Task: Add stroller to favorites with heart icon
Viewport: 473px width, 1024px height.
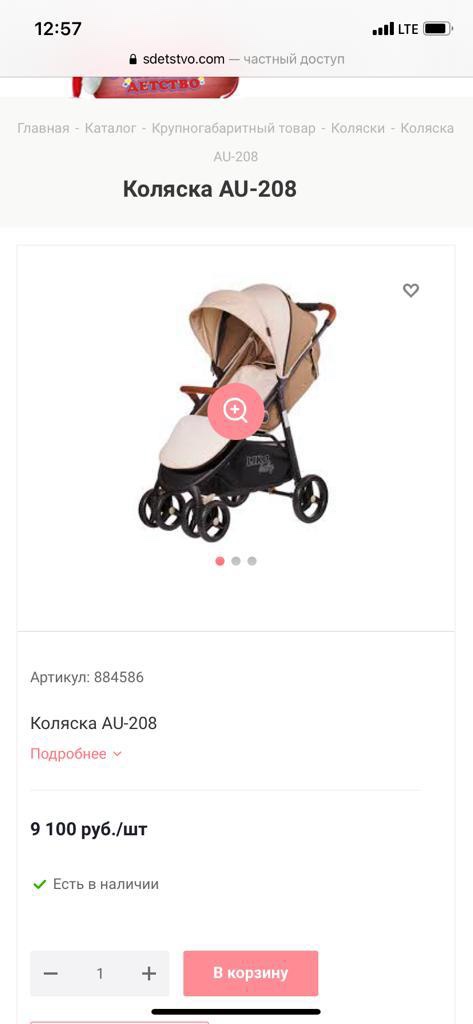Action: (410, 290)
